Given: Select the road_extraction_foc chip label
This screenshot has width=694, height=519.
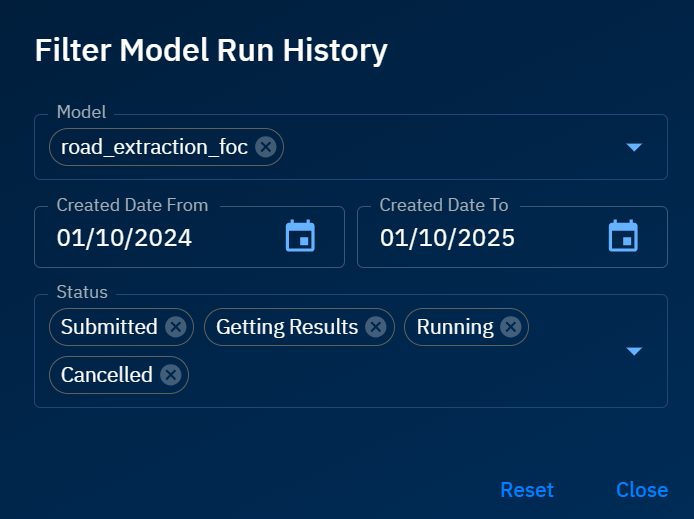Looking at the screenshot, I should 154,147.
